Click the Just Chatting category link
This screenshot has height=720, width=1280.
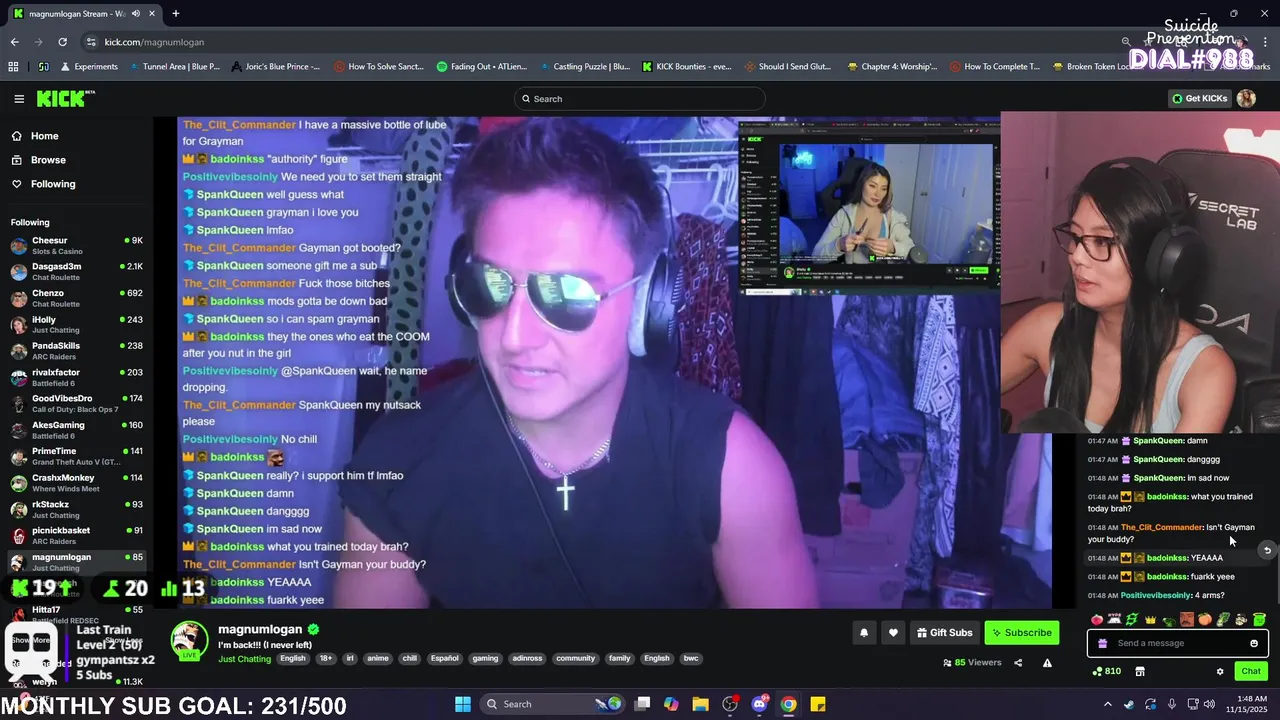click(244, 659)
